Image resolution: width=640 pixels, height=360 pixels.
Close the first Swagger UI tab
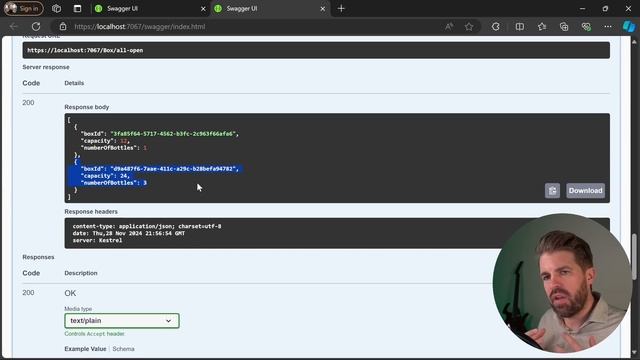click(x=203, y=9)
